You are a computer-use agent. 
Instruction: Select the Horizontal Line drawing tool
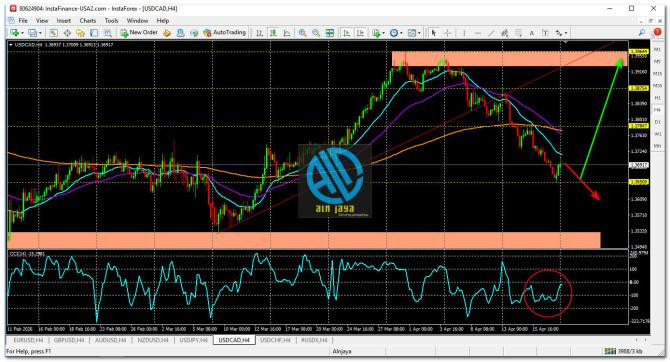tap(478, 33)
